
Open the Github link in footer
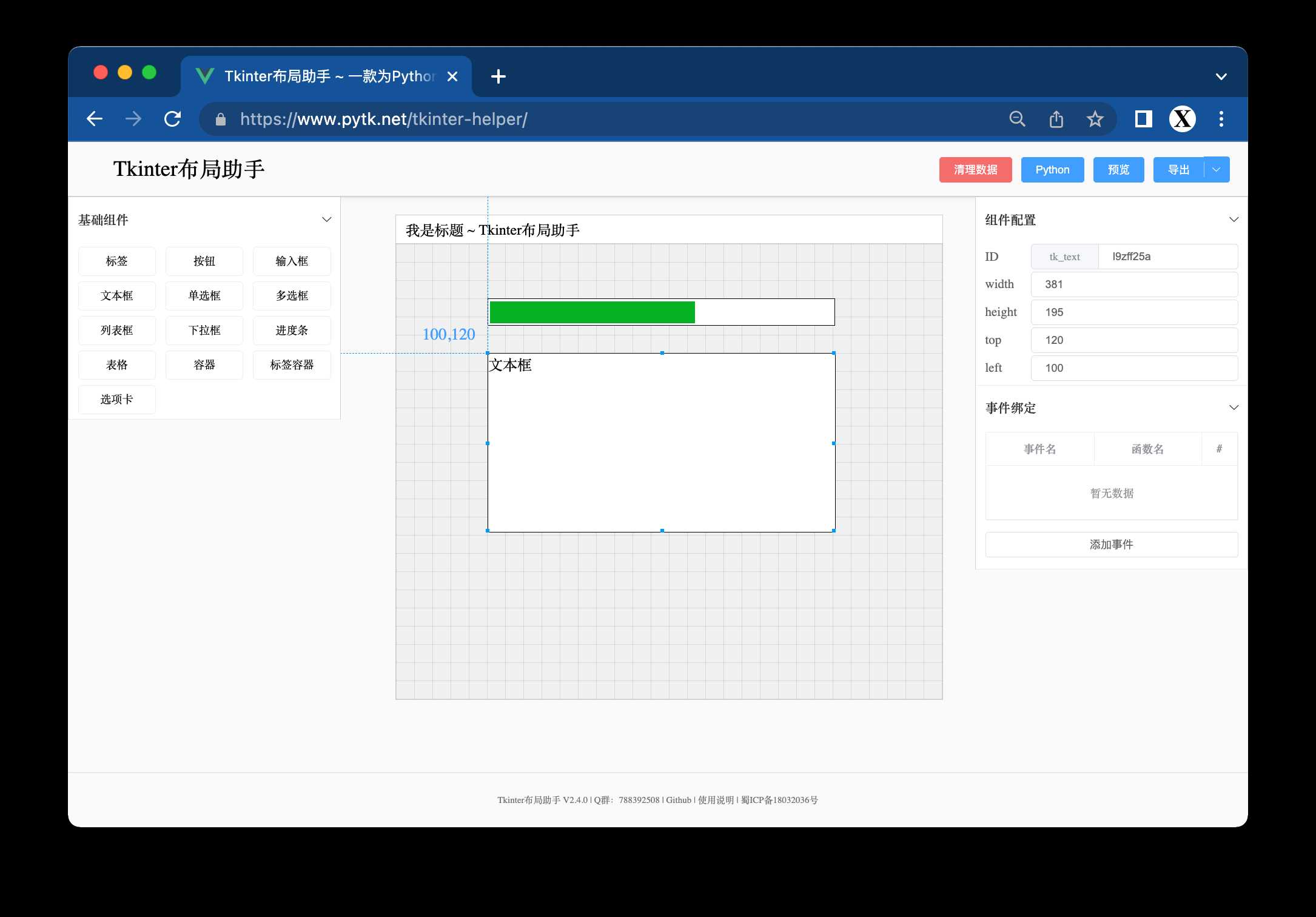point(679,800)
